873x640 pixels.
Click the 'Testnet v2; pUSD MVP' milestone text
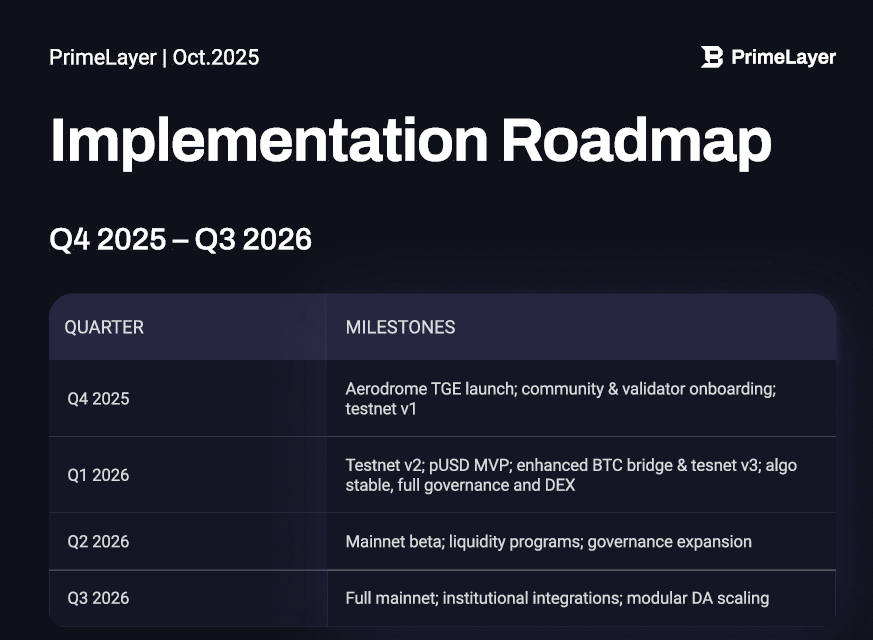(x=571, y=475)
